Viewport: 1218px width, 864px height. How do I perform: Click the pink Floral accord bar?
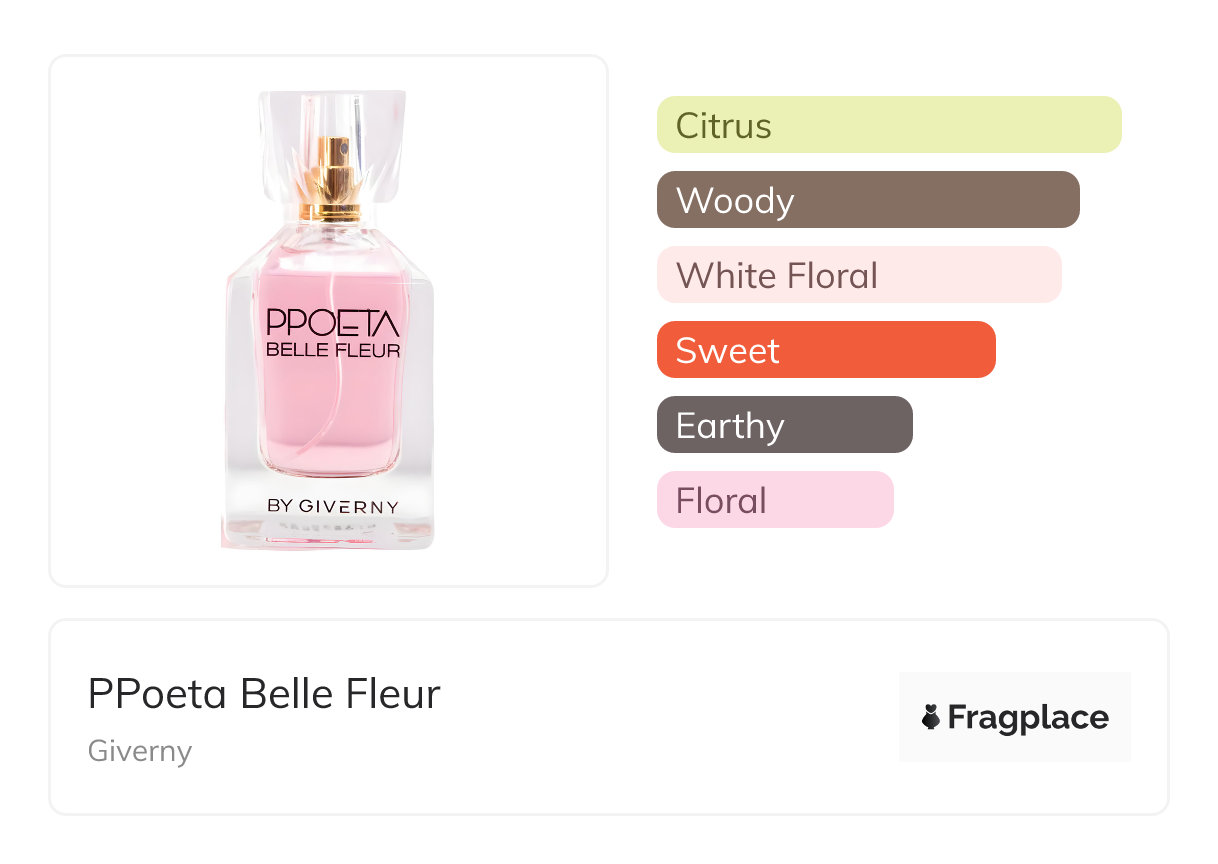(x=774, y=500)
